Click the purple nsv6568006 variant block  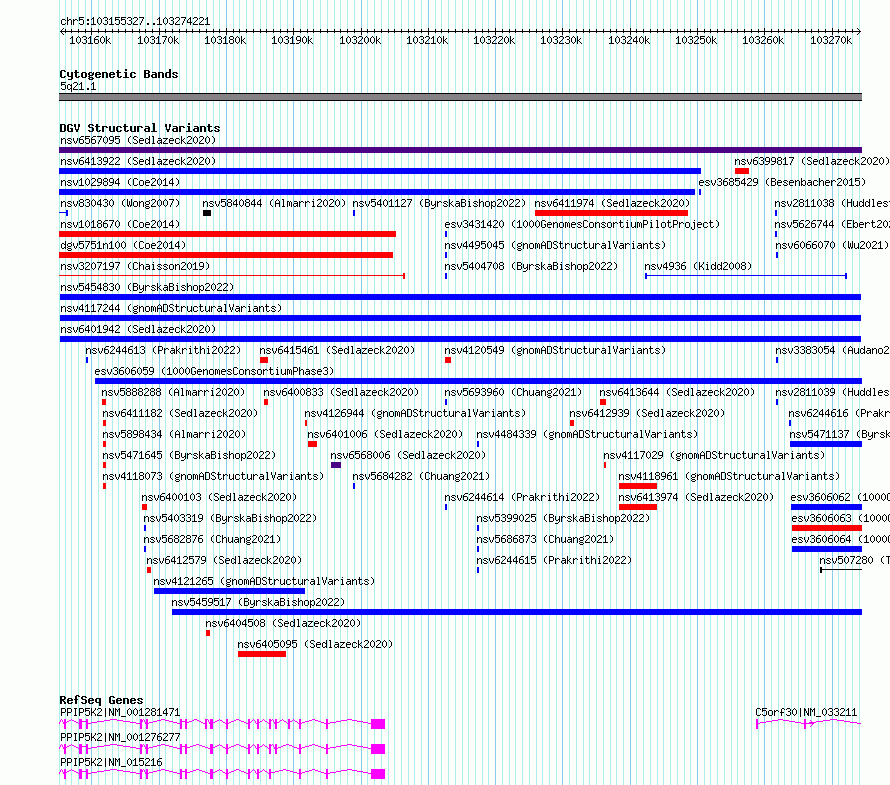point(336,465)
